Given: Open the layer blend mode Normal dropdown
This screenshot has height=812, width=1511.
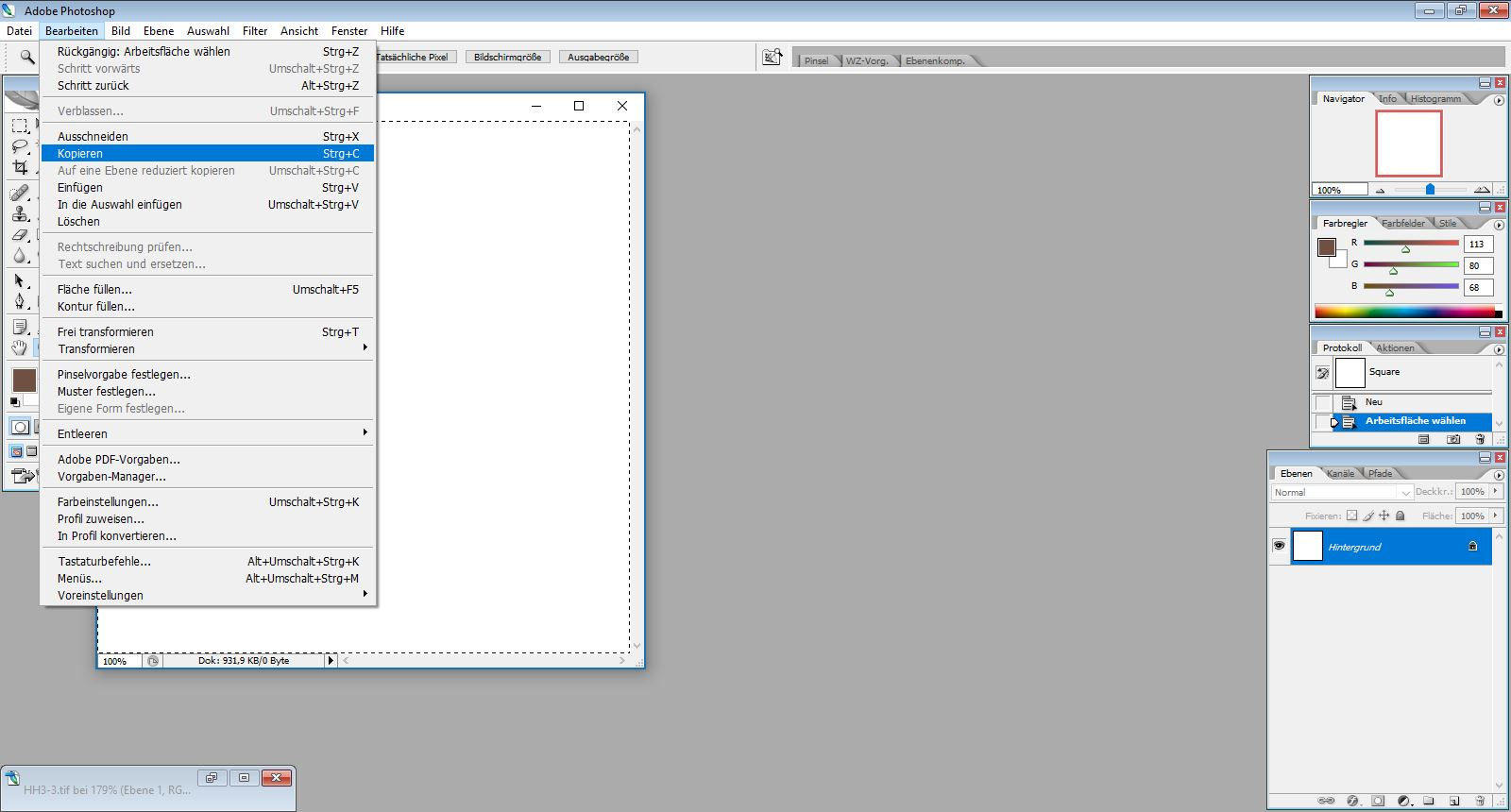Looking at the screenshot, I should (x=1341, y=492).
